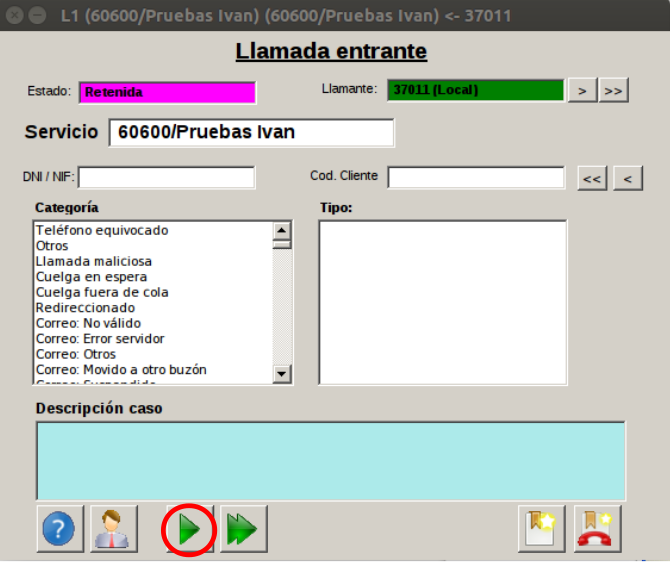Click inside the empty Tipo list box
Image resolution: width=670 pixels, height=562 pixels.
point(443,303)
